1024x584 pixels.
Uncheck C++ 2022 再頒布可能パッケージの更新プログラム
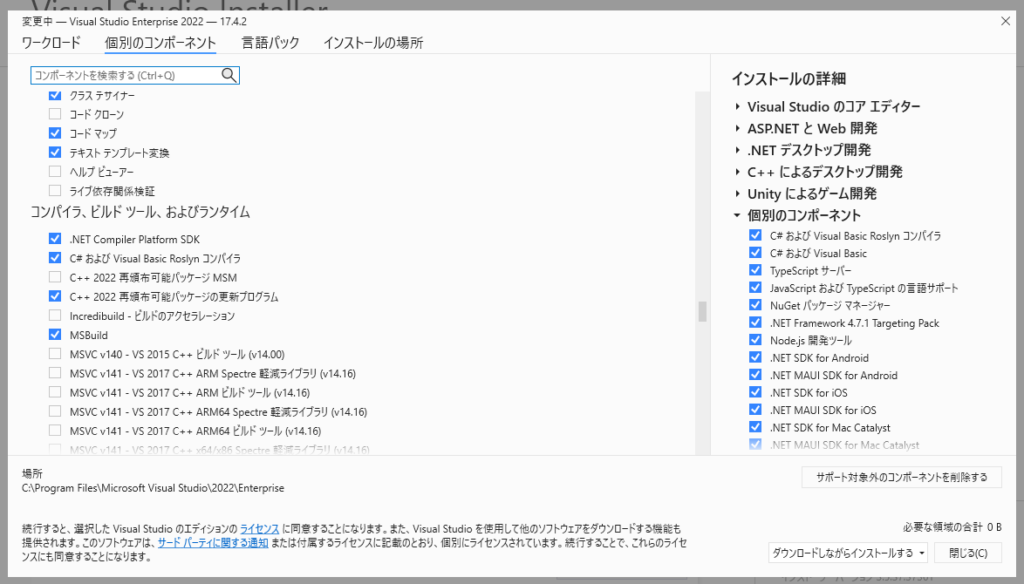pyautogui.click(x=55, y=297)
